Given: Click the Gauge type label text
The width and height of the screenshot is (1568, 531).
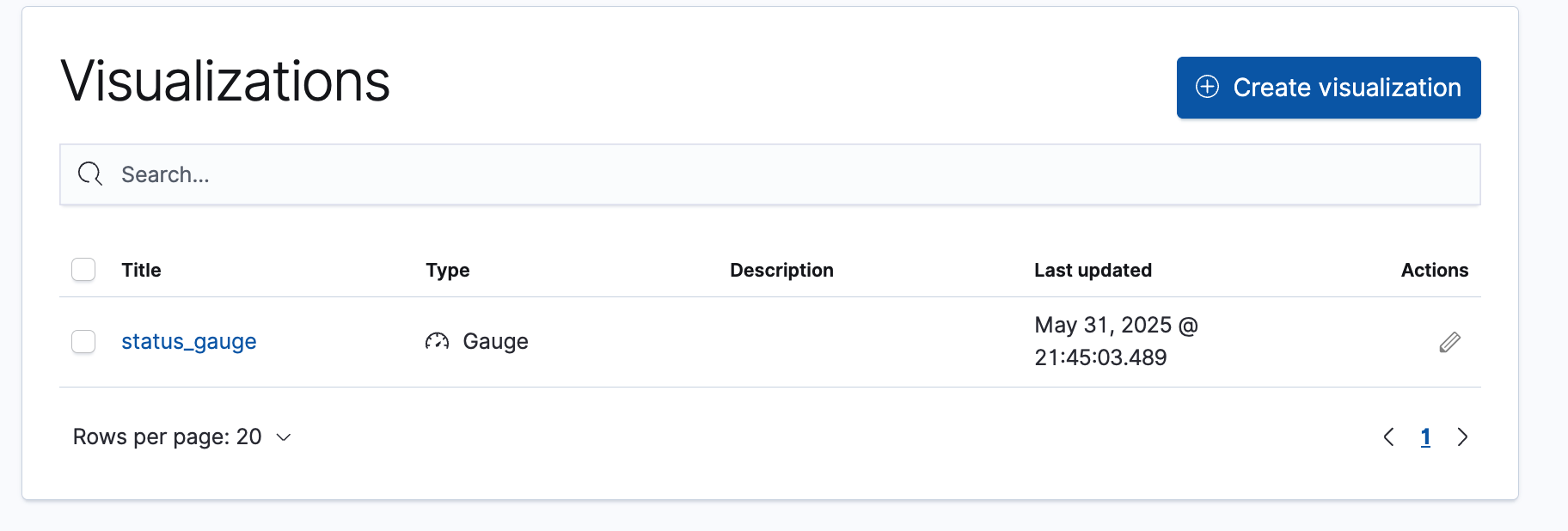Looking at the screenshot, I should 495,342.
